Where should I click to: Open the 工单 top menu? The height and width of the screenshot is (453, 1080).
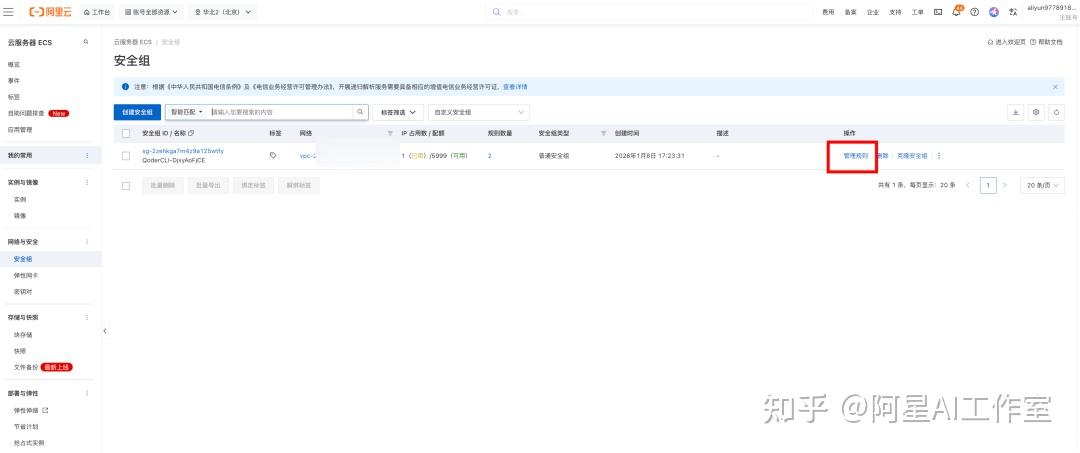tap(917, 12)
